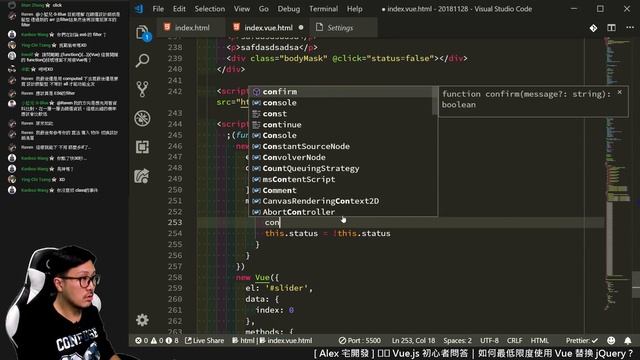The width and height of the screenshot is (640, 360).
Task: Select the capitalized Console suggestion
Action: tap(342, 136)
